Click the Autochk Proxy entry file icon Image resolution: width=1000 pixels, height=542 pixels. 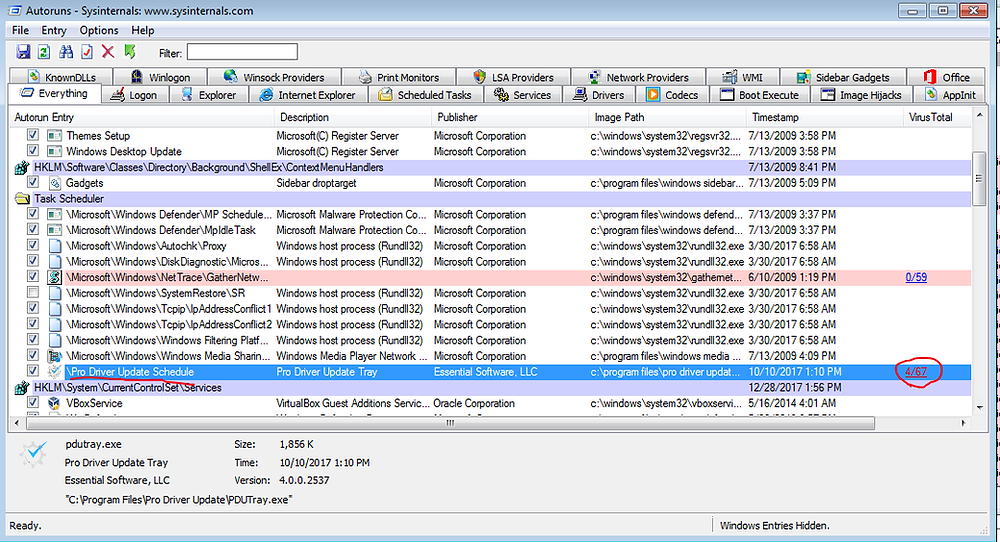pyautogui.click(x=55, y=246)
